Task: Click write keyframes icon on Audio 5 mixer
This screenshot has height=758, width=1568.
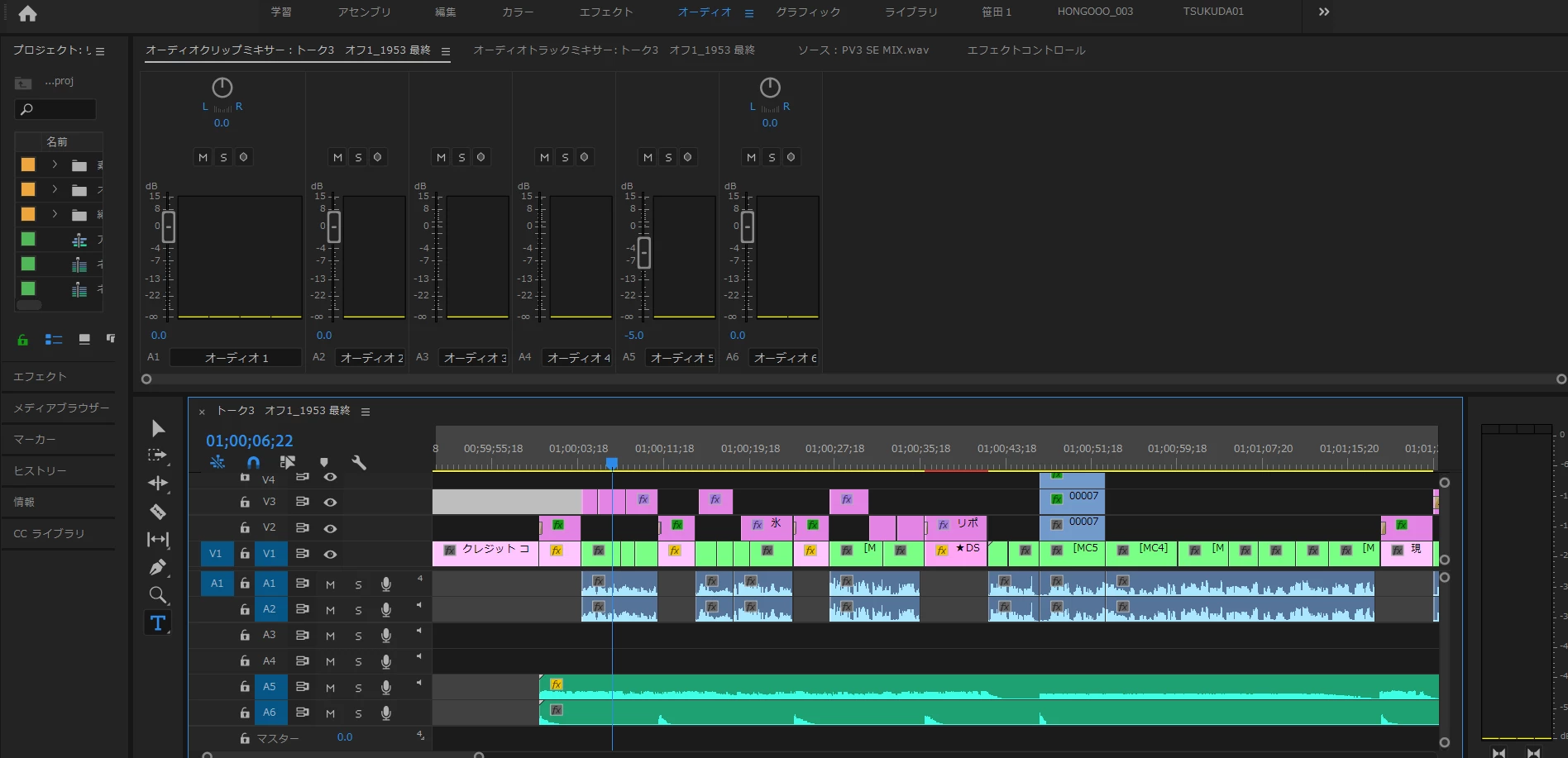Action: [687, 157]
